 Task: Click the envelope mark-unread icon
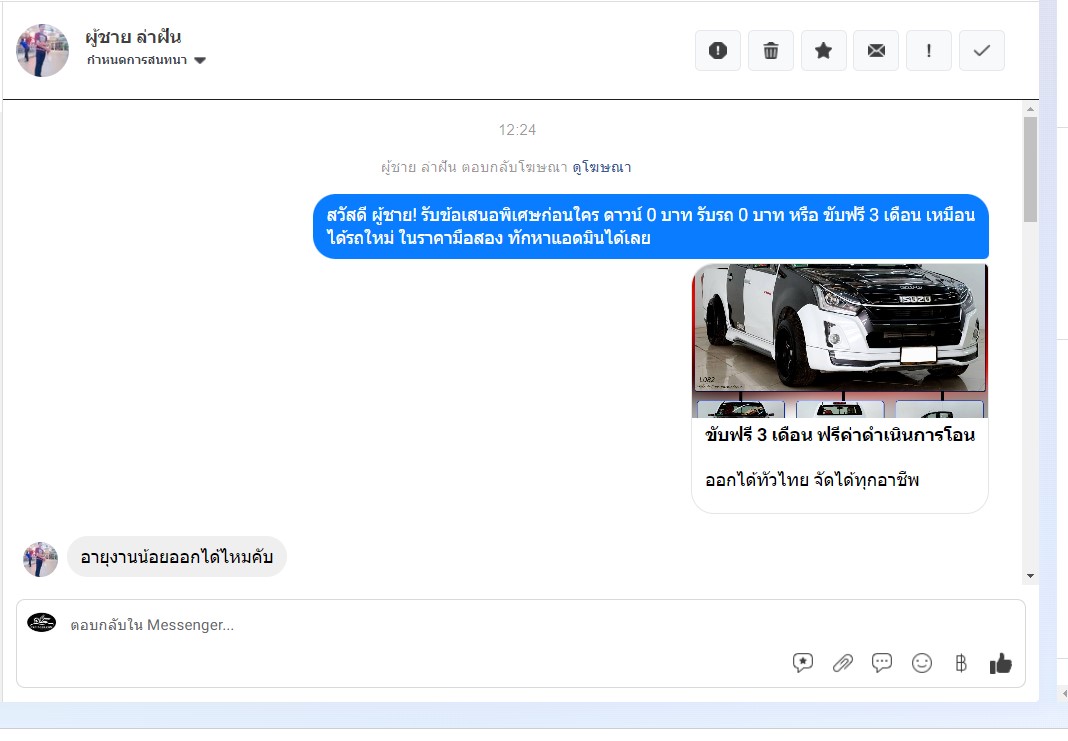pos(876,51)
